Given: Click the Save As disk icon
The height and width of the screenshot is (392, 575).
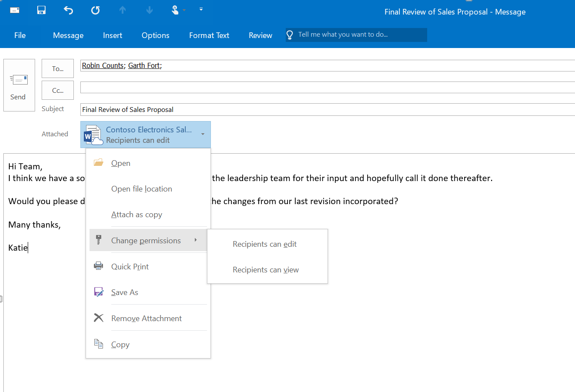Looking at the screenshot, I should (x=98, y=292).
